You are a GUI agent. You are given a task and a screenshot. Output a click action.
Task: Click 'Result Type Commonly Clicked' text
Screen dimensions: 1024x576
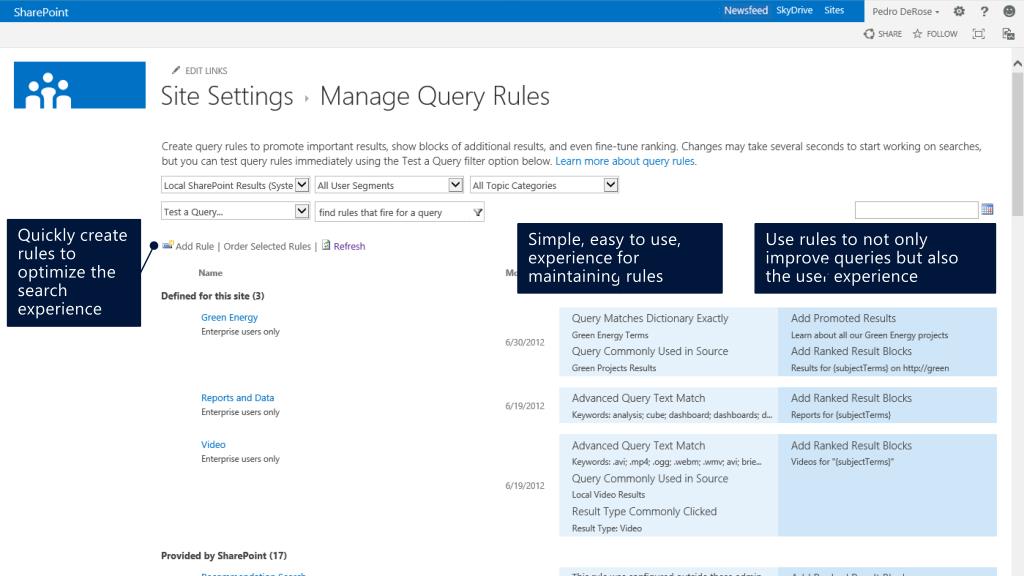644,511
